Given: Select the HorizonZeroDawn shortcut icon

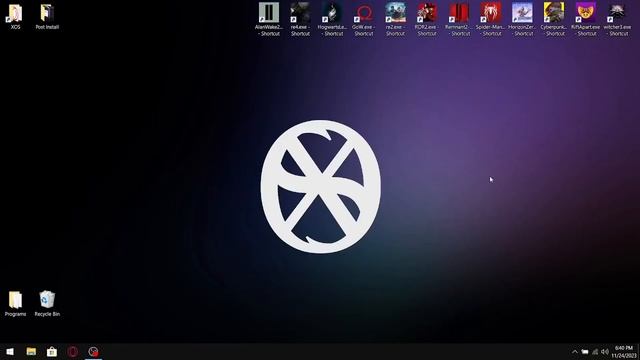Looking at the screenshot, I should click(x=522, y=19).
